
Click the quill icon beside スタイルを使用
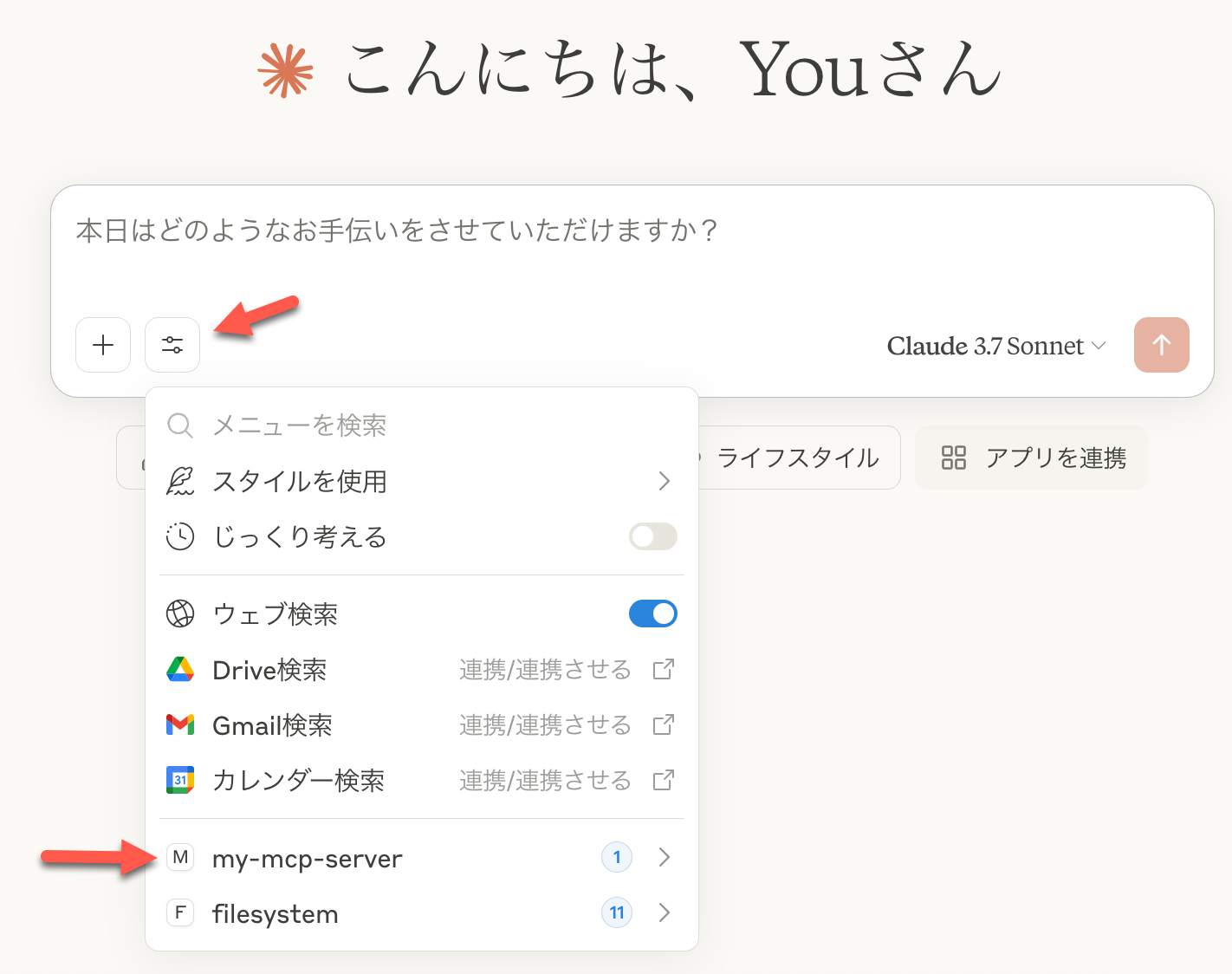click(180, 481)
